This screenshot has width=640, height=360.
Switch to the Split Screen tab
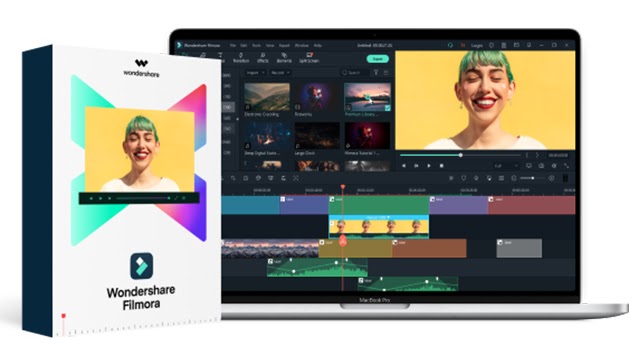(x=309, y=58)
